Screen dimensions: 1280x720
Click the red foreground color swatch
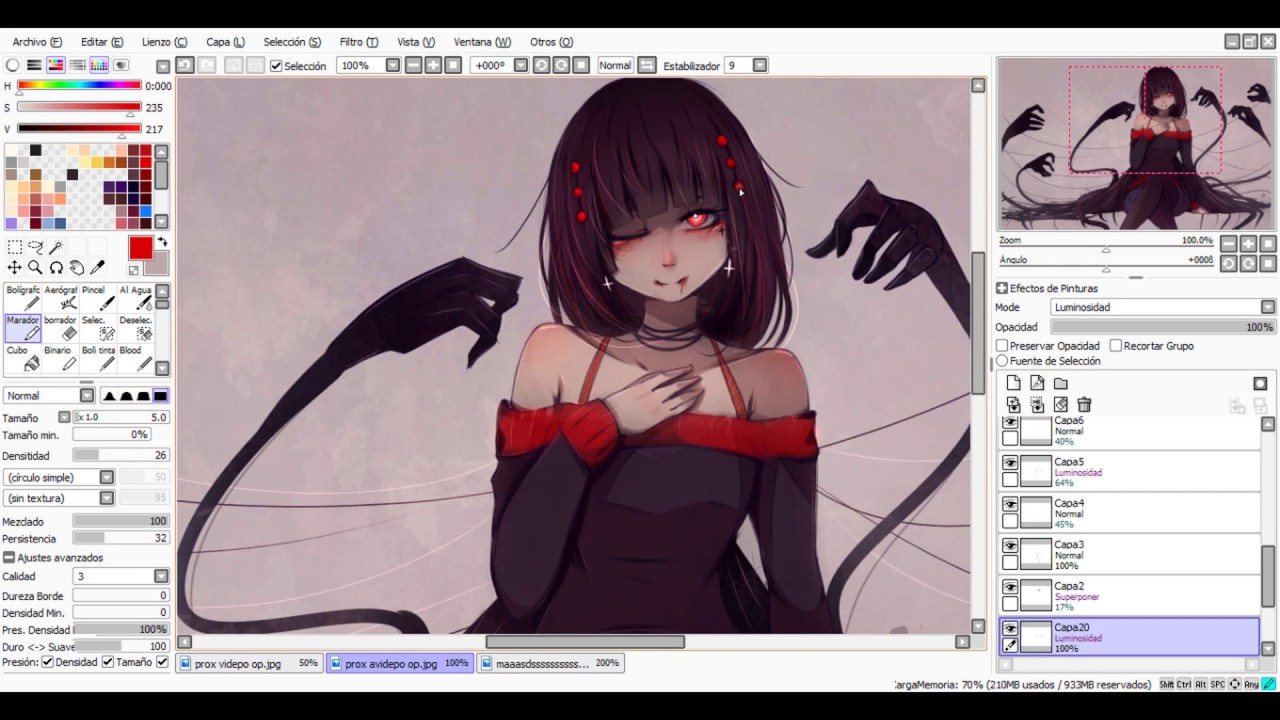(x=140, y=249)
